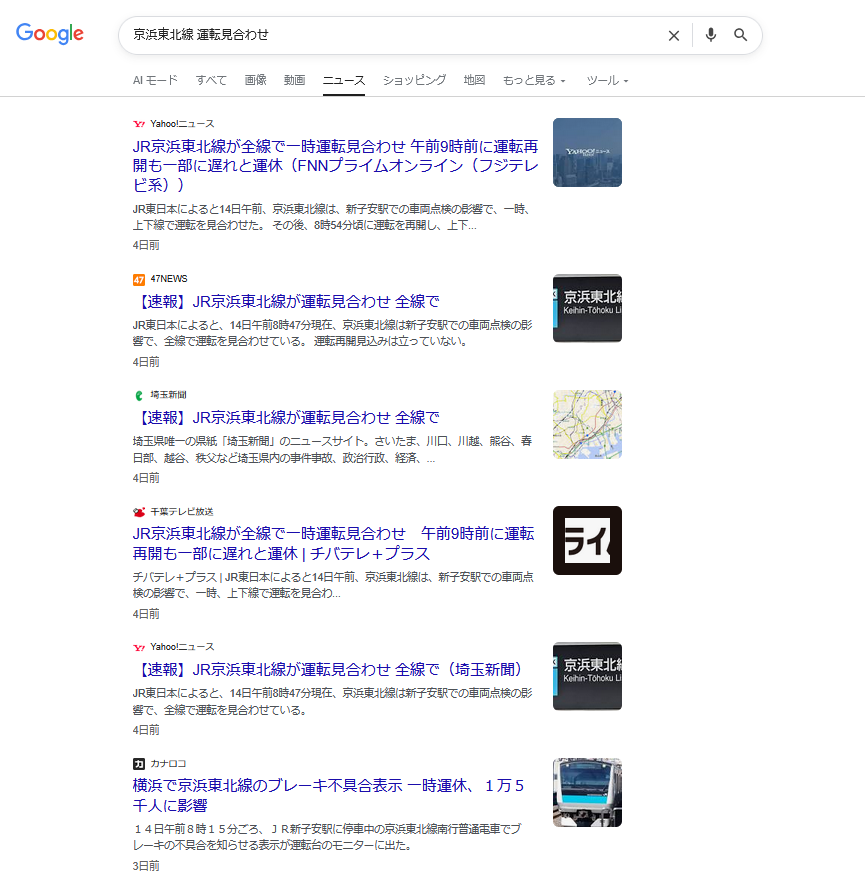Image resolution: width=865 pixels, height=876 pixels.
Task: Switch to the 画像 tab
Action: pyautogui.click(x=255, y=80)
